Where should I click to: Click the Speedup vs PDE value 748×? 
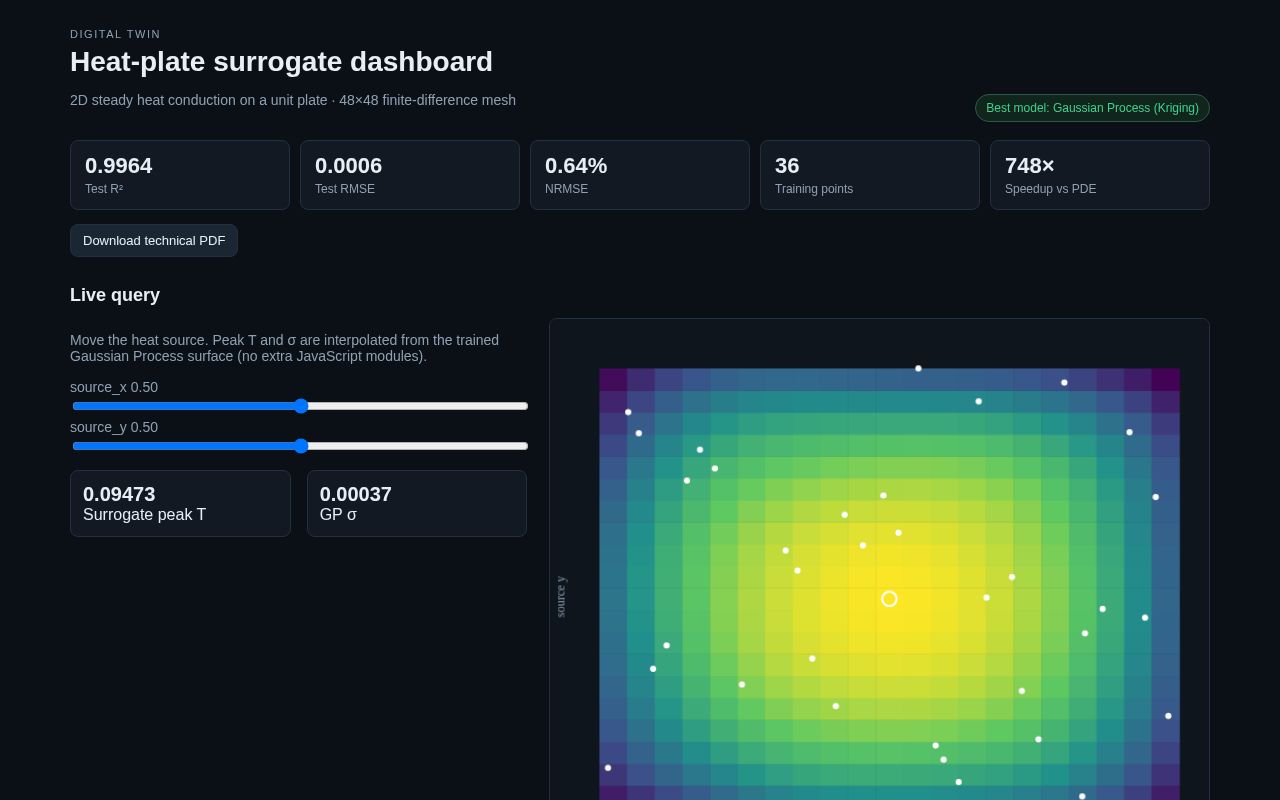coord(1029,166)
